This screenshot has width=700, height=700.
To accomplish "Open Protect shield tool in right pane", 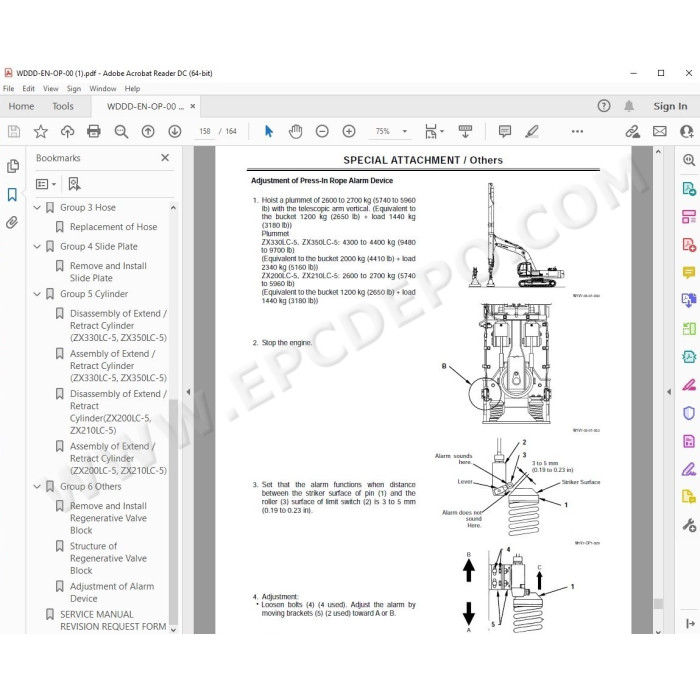I will point(689,413).
